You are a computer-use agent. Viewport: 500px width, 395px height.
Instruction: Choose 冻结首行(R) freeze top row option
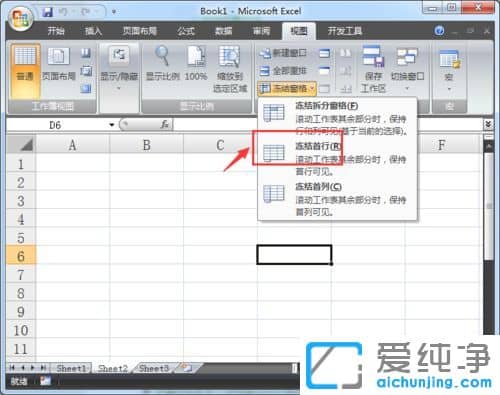(x=337, y=158)
